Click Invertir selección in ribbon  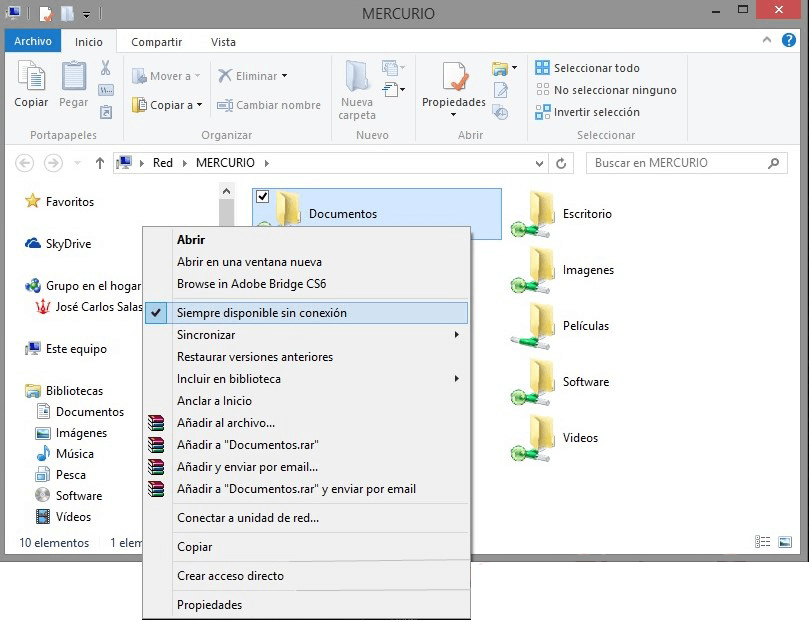pyautogui.click(x=596, y=112)
